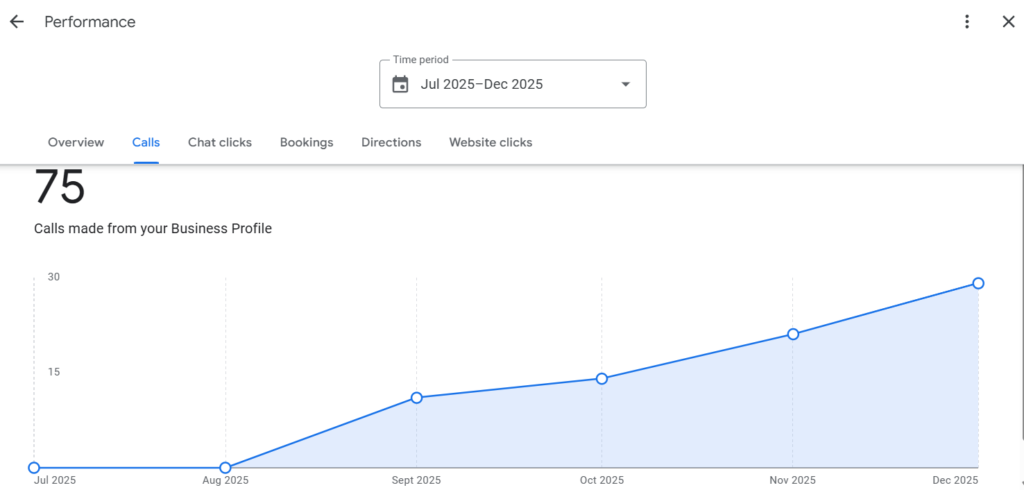Click the Aug 2025 data point

(x=225, y=467)
